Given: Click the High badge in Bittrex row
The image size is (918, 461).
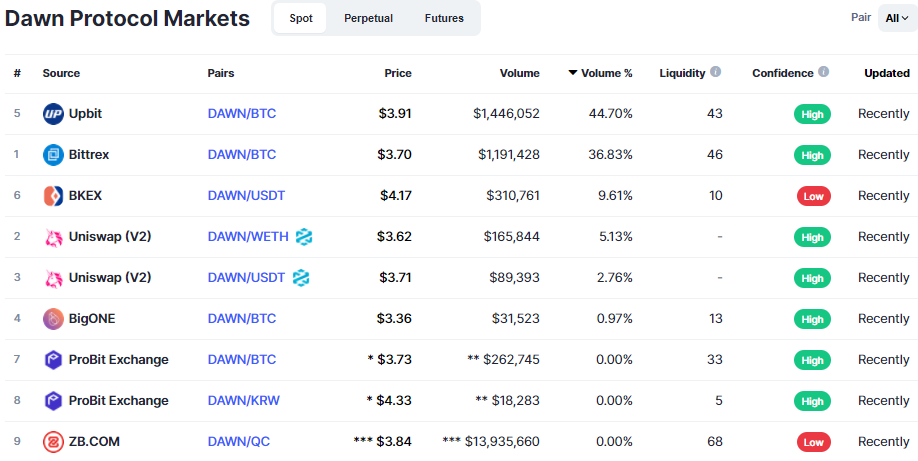Looking at the screenshot, I should 812,155.
